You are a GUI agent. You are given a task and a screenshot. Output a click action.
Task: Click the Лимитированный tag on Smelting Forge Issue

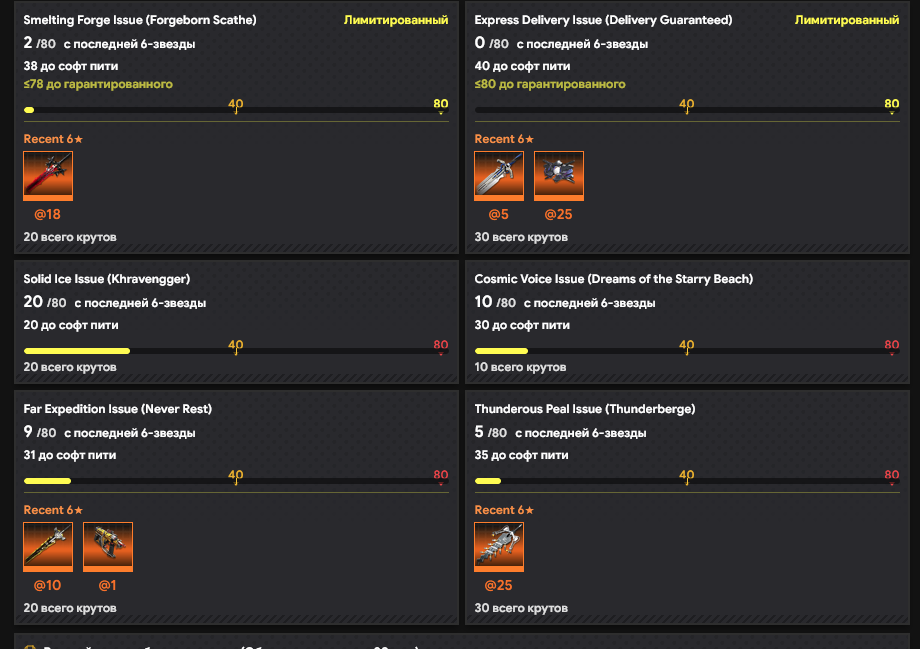(x=396, y=20)
